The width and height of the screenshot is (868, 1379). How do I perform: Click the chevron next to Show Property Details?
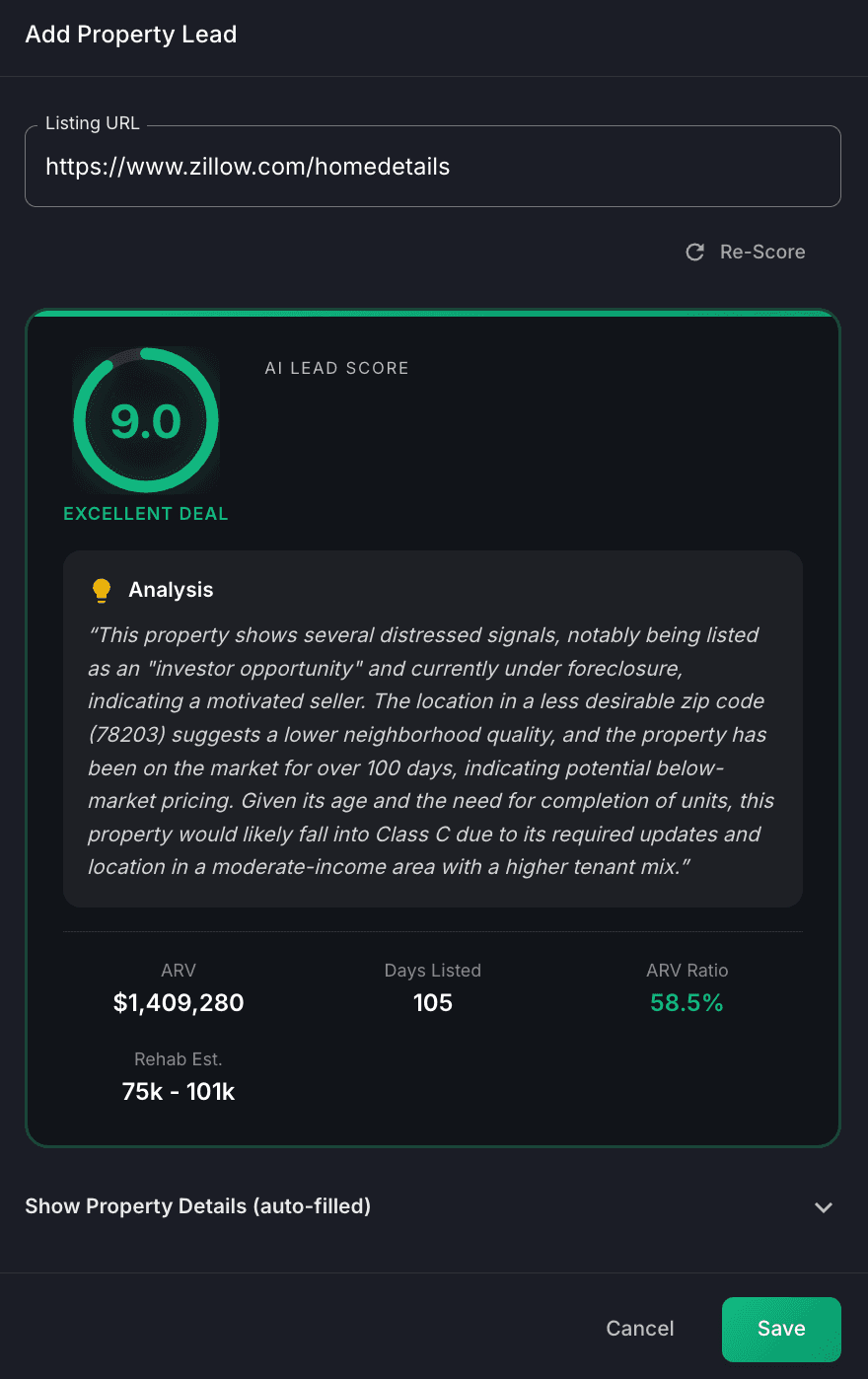click(824, 1207)
